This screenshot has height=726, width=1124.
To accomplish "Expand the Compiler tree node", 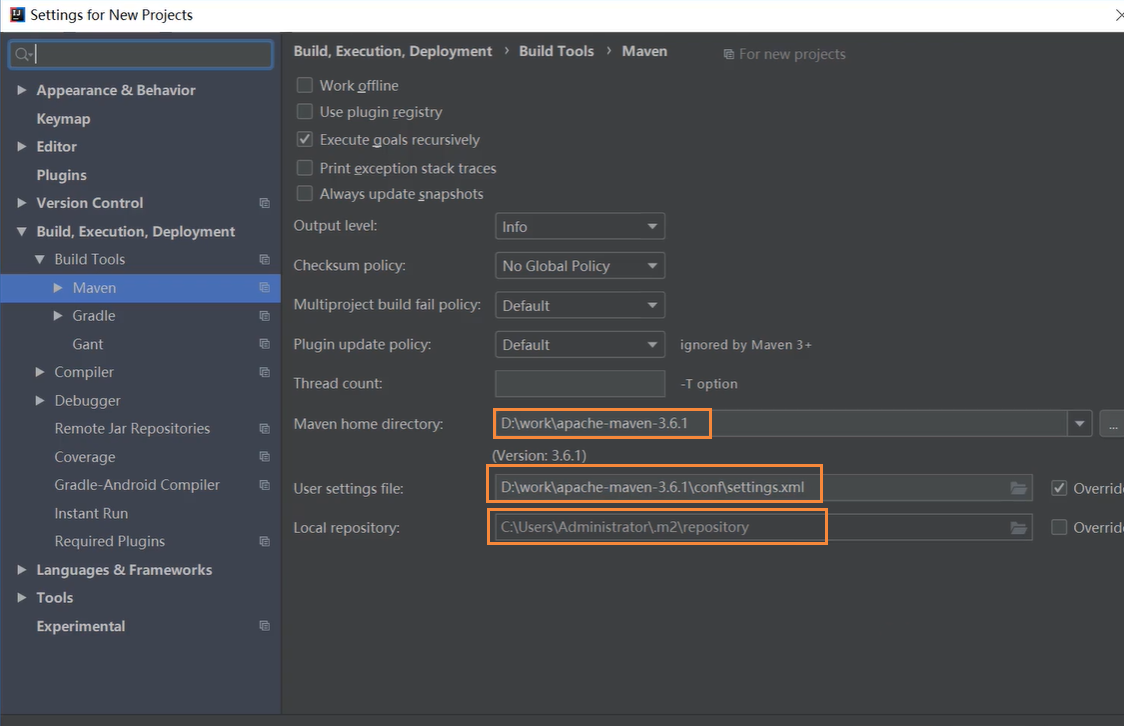I will pos(39,372).
